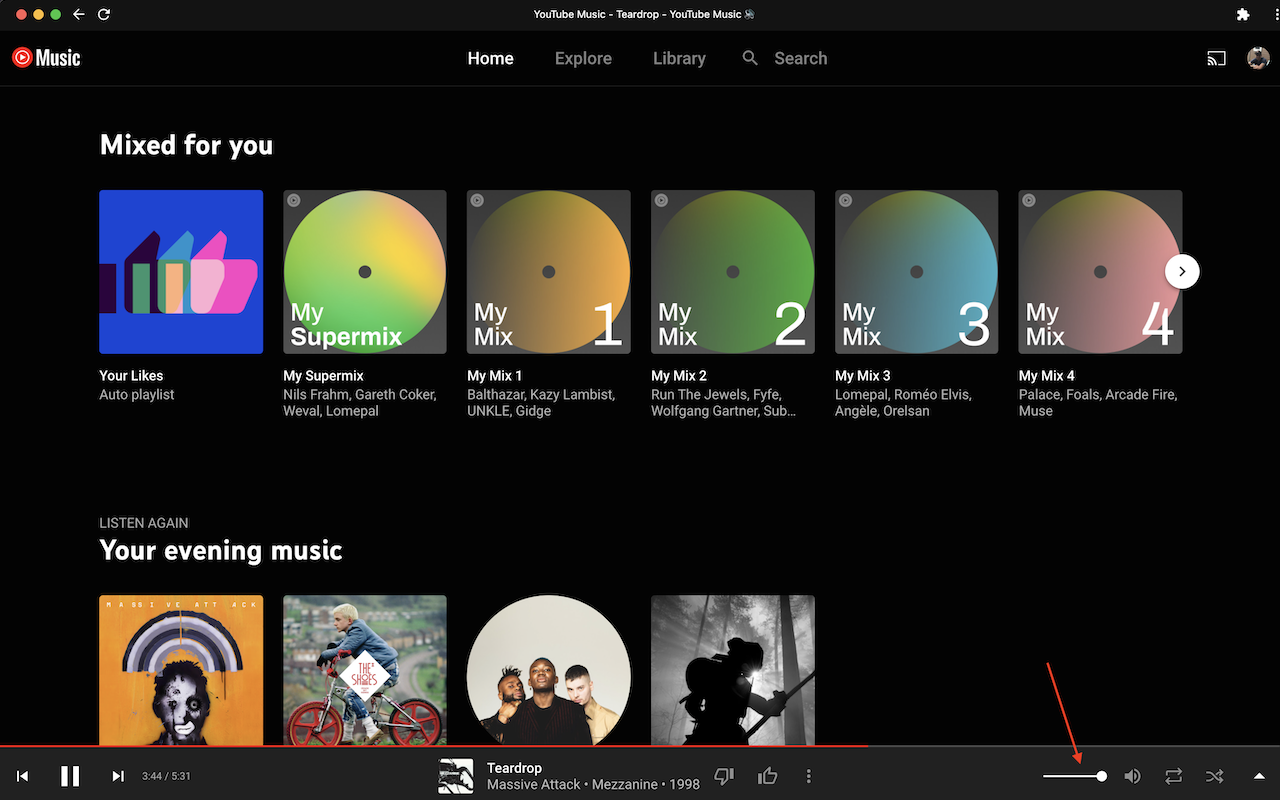The width and height of the screenshot is (1280, 800).
Task: Click the LISTEN AGAIN label
Action: (x=144, y=523)
